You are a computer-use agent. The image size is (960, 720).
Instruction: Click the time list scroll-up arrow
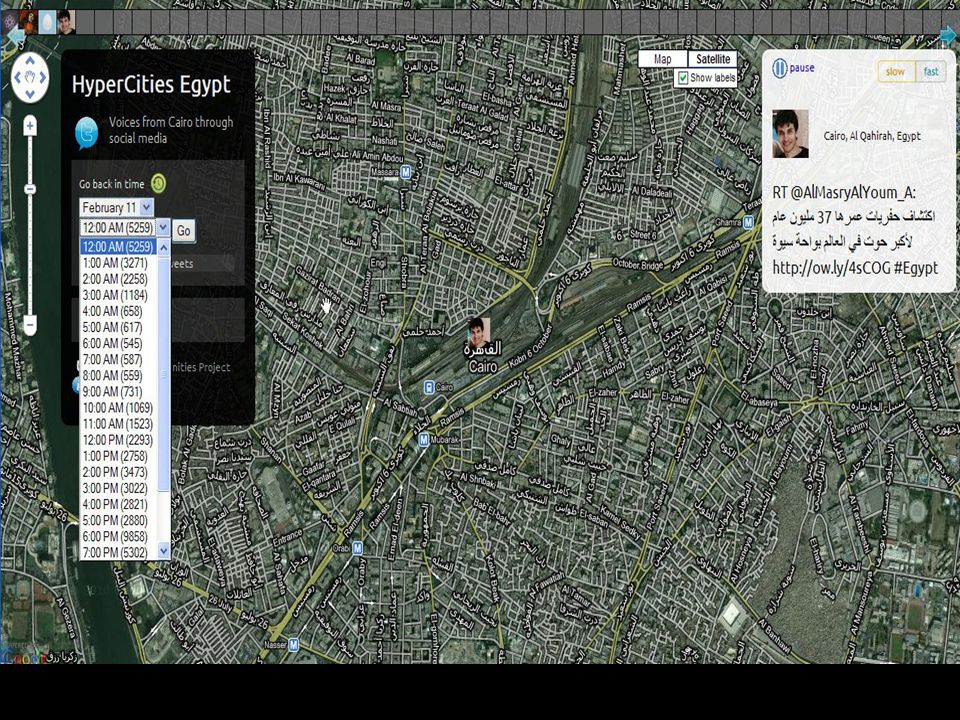(163, 247)
